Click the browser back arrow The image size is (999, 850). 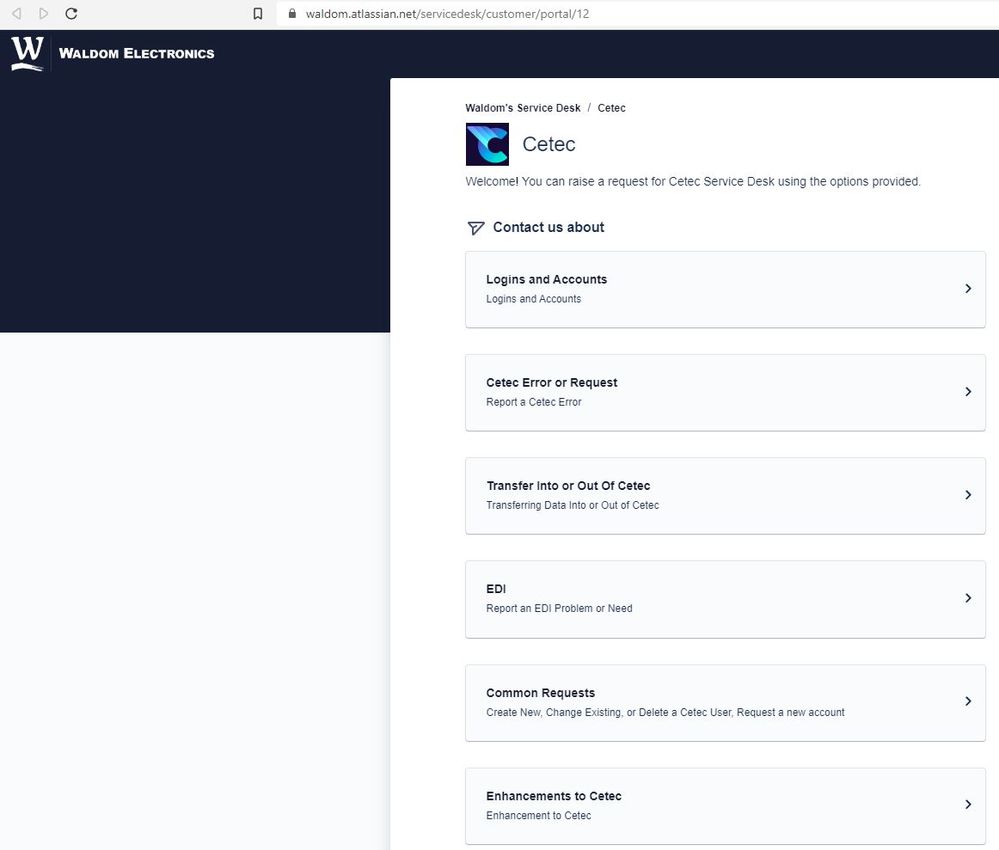click(15, 14)
